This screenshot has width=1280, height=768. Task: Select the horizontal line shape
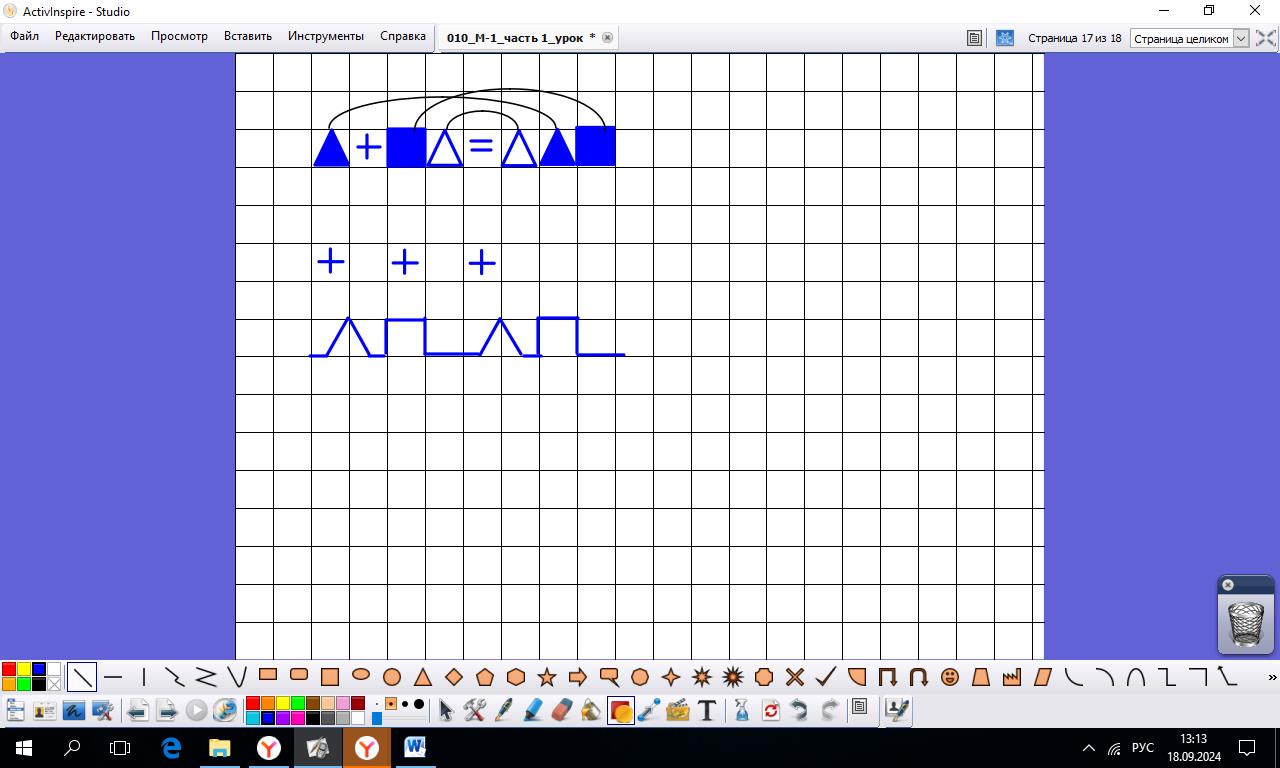[113, 677]
